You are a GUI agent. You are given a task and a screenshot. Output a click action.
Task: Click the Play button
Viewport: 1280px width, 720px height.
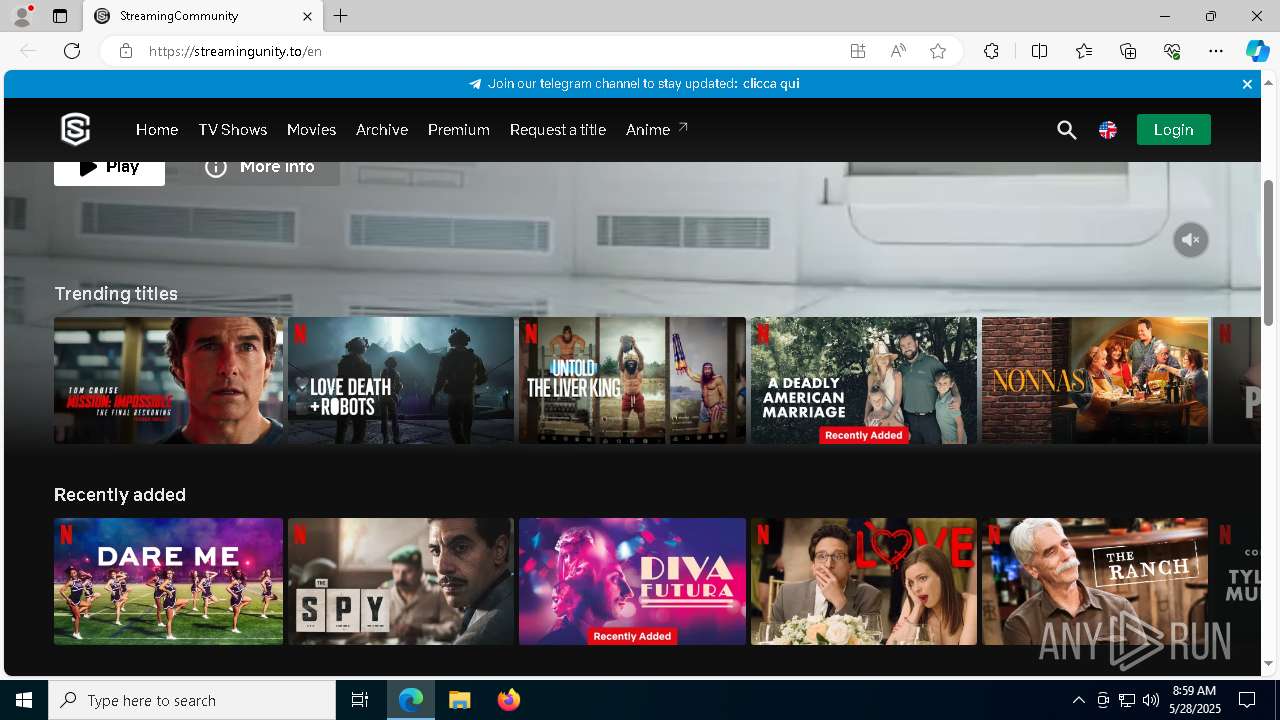pos(109,173)
